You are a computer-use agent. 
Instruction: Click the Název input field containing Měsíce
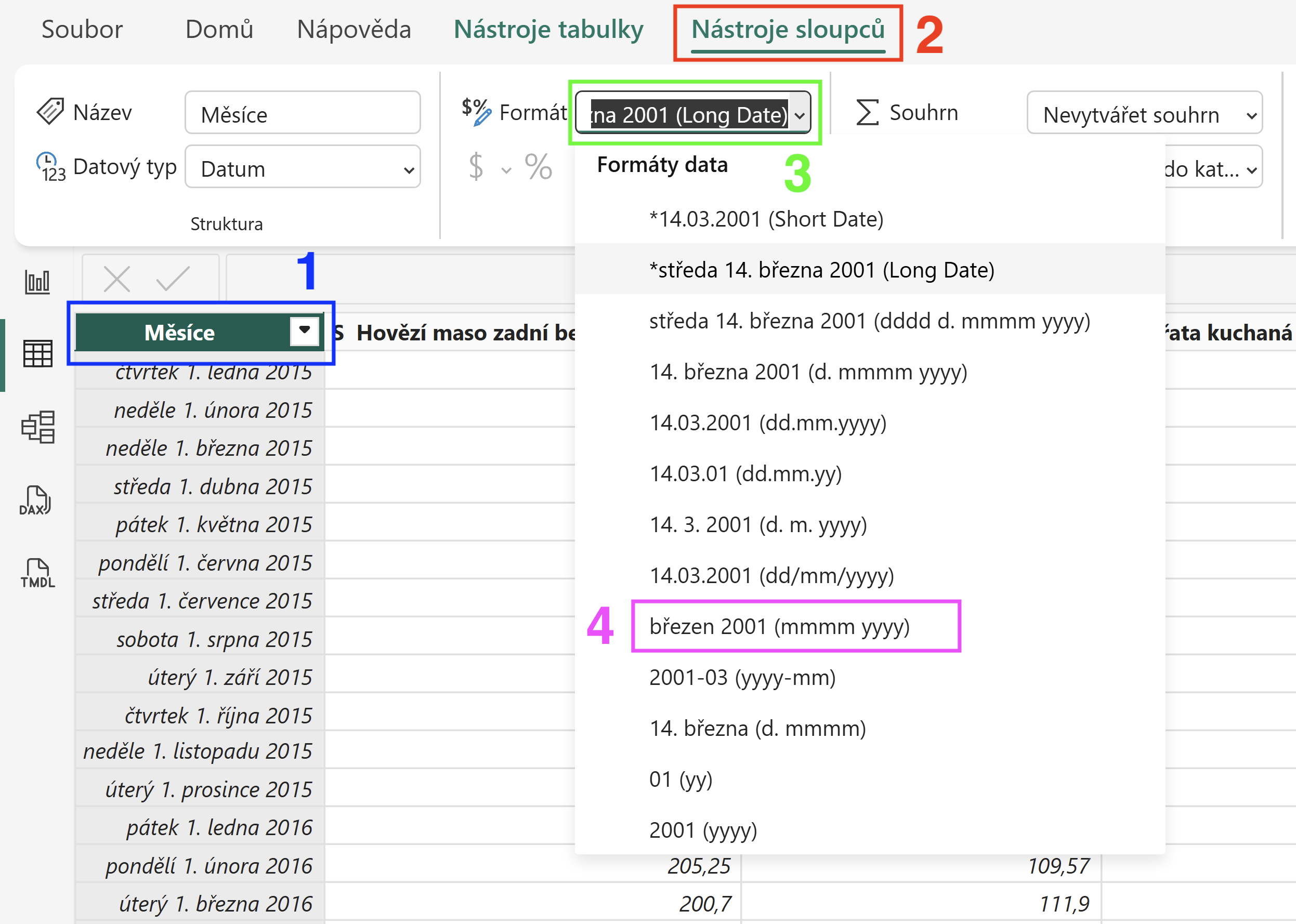[x=302, y=113]
